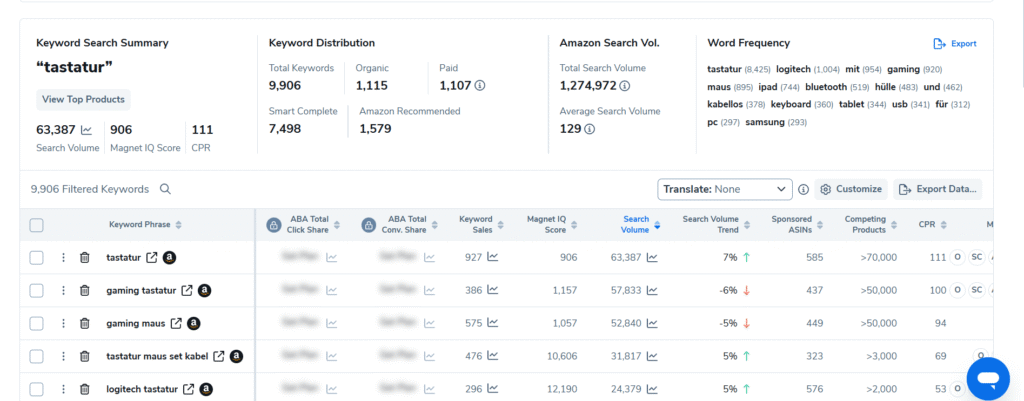Viewport: 1024px width, 401px height.
Task: Open row options menu for tastatur
Action: pyautogui.click(x=63, y=258)
